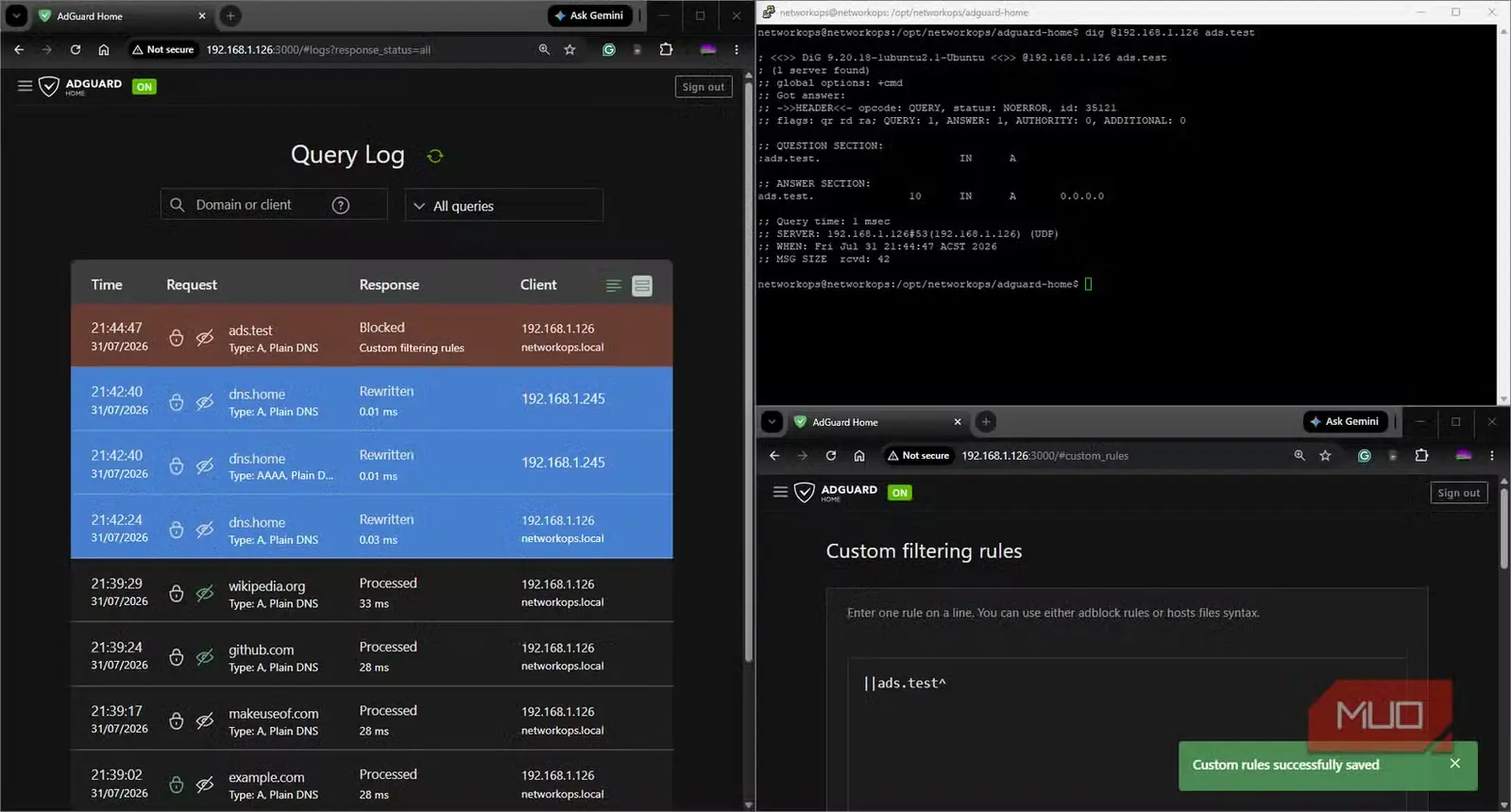Click Grammarly extension icon in left browser

[609, 49]
